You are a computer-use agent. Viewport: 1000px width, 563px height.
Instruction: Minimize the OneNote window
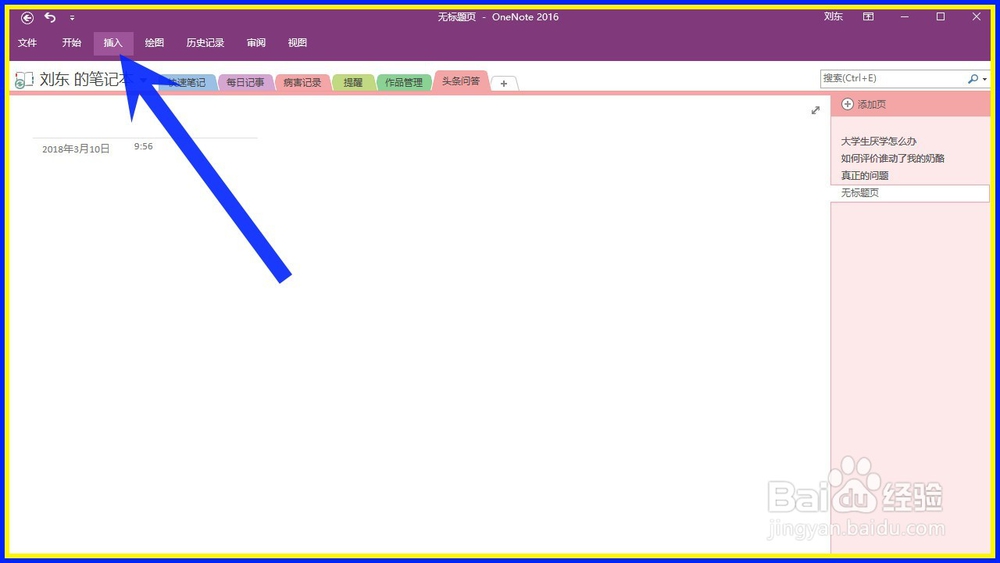coord(904,17)
